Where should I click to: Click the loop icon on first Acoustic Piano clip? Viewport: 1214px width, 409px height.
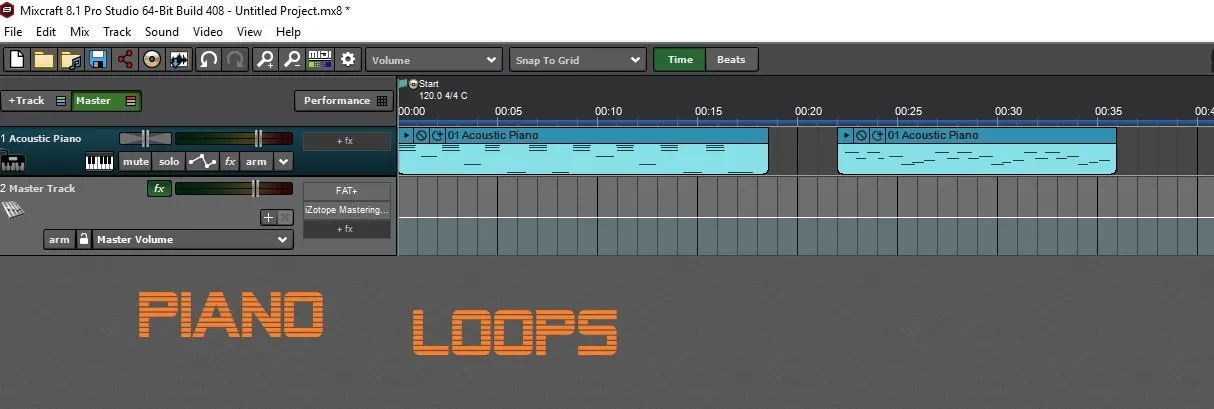tap(436, 135)
